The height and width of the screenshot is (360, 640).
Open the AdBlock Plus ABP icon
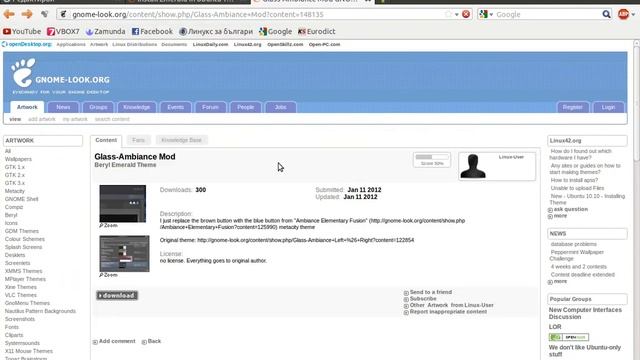tap(623, 14)
